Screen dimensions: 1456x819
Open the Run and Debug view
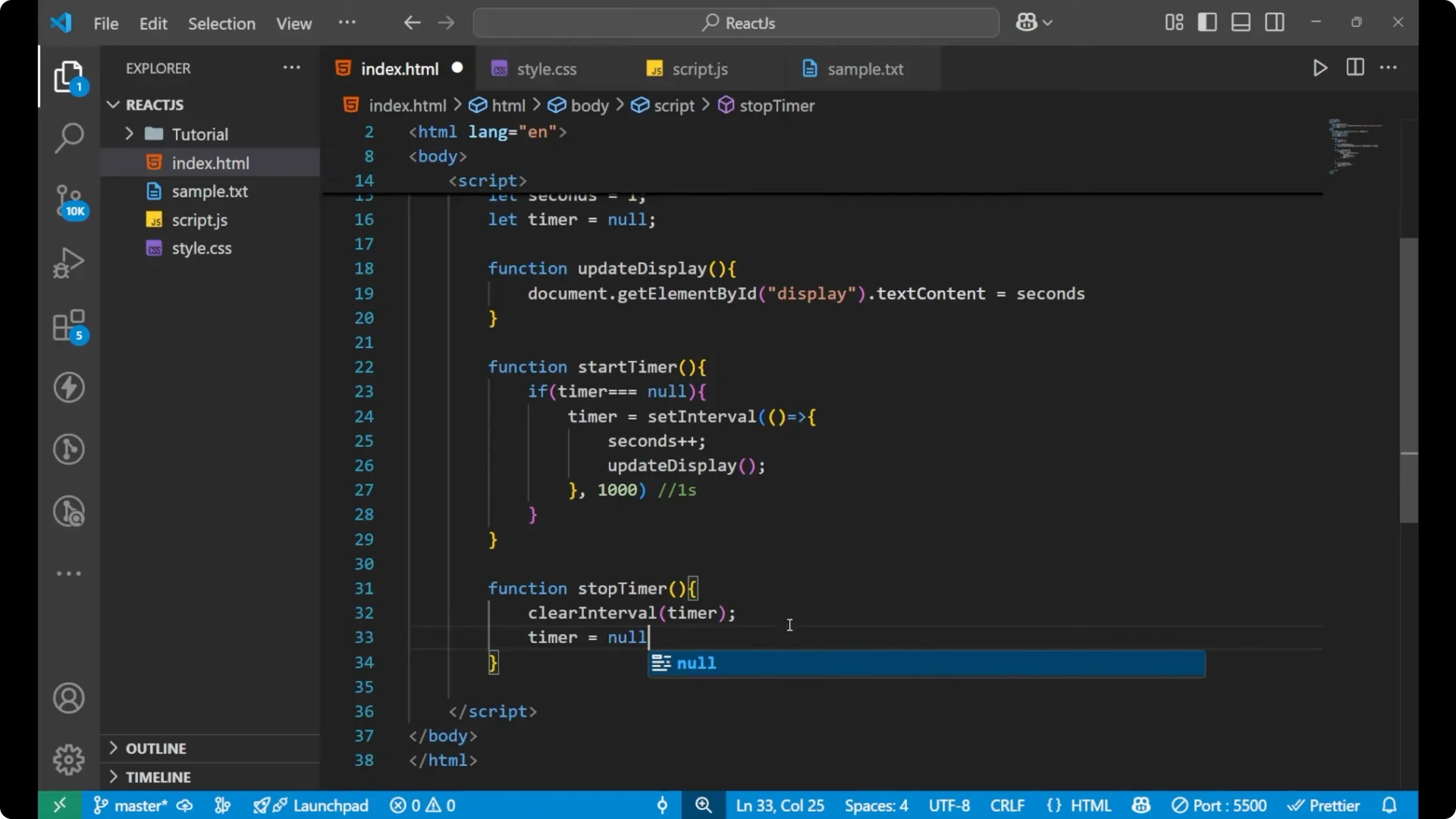(x=68, y=262)
